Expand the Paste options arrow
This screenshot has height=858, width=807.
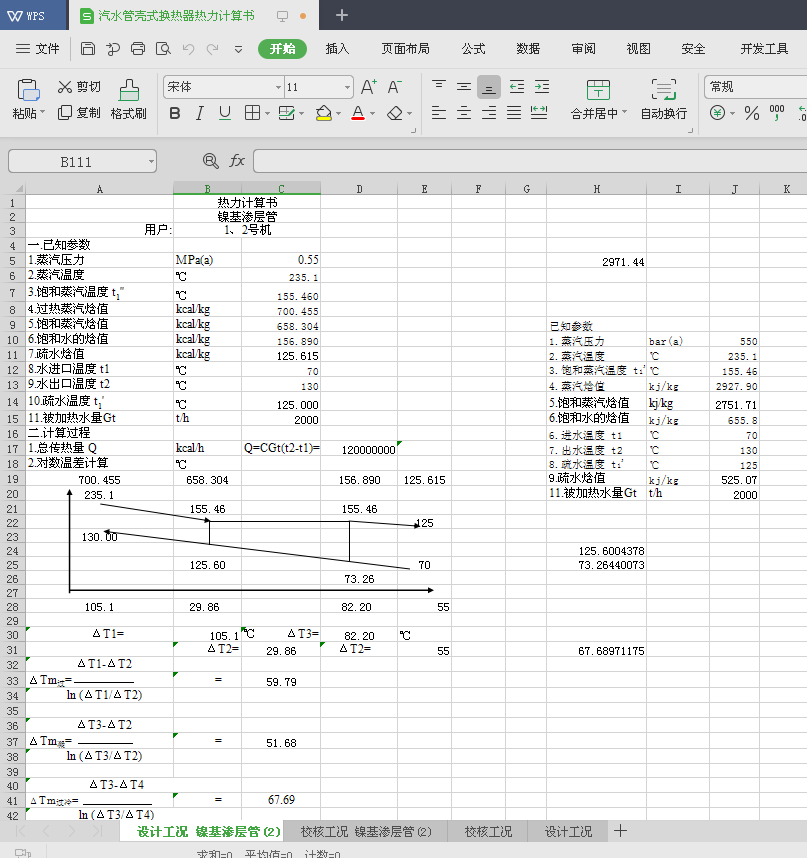point(42,113)
